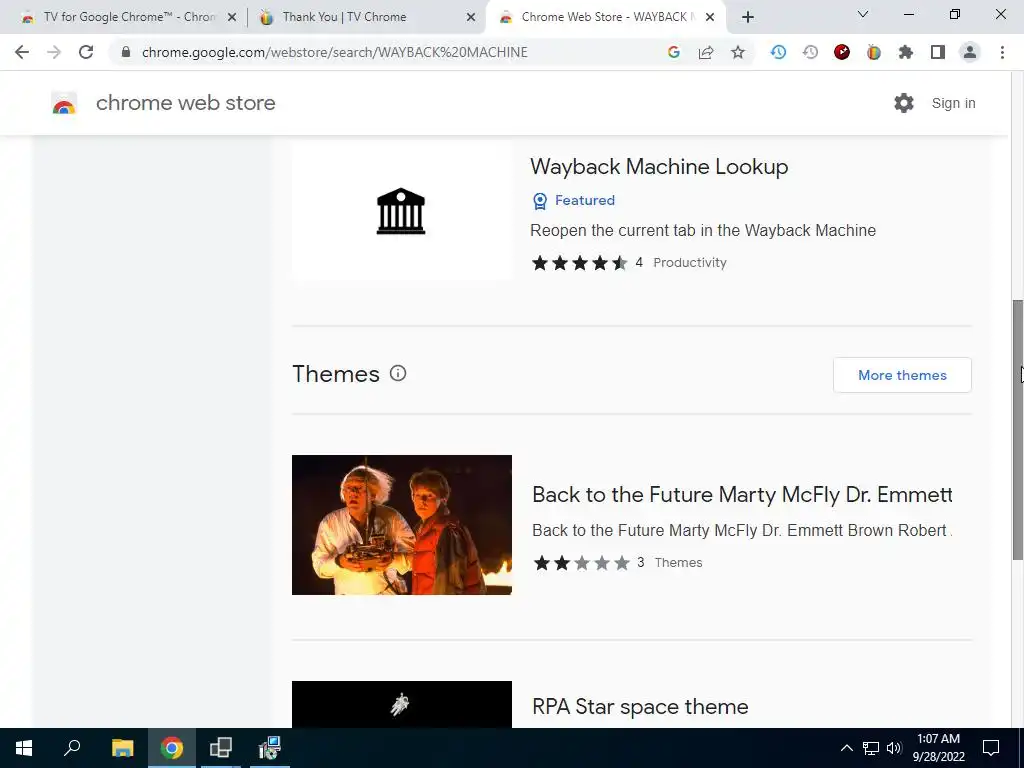
Task: Open the tab search dropdown arrow
Action: (x=863, y=14)
